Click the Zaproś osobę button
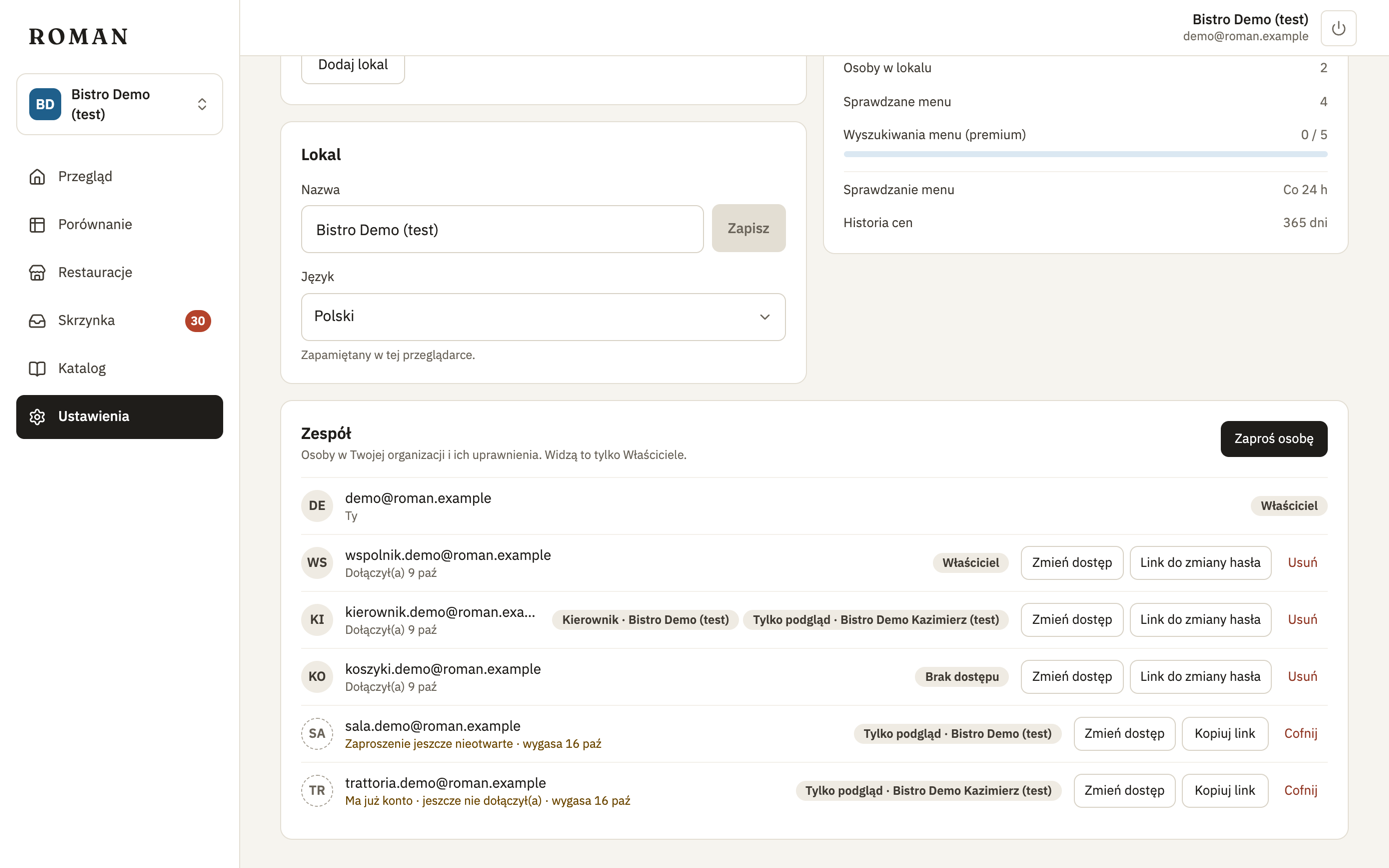1389x868 pixels. click(1274, 439)
